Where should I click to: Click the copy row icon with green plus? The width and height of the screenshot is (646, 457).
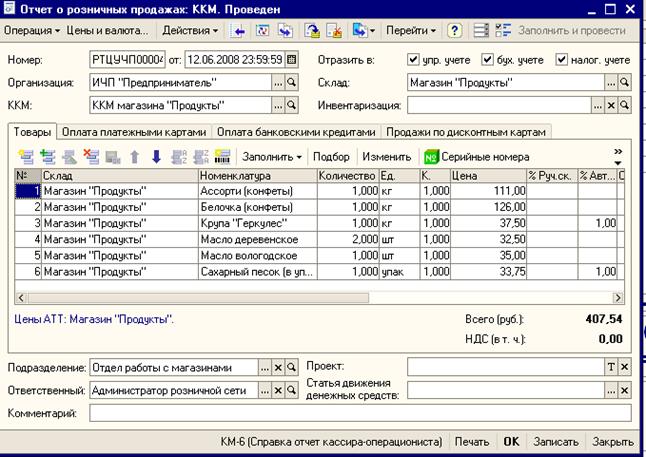(48, 157)
